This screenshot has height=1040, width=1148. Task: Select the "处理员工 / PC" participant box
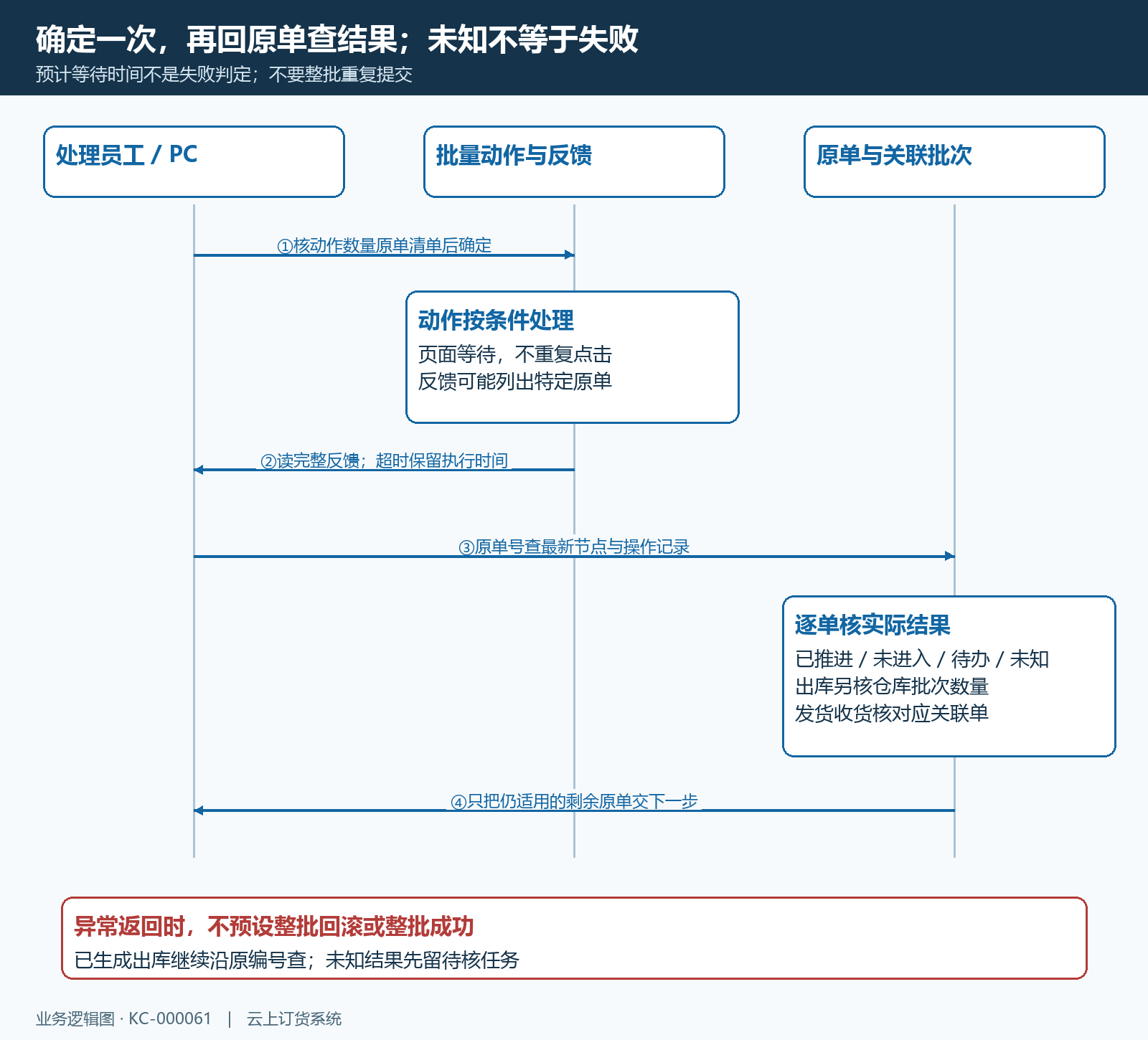click(x=194, y=161)
